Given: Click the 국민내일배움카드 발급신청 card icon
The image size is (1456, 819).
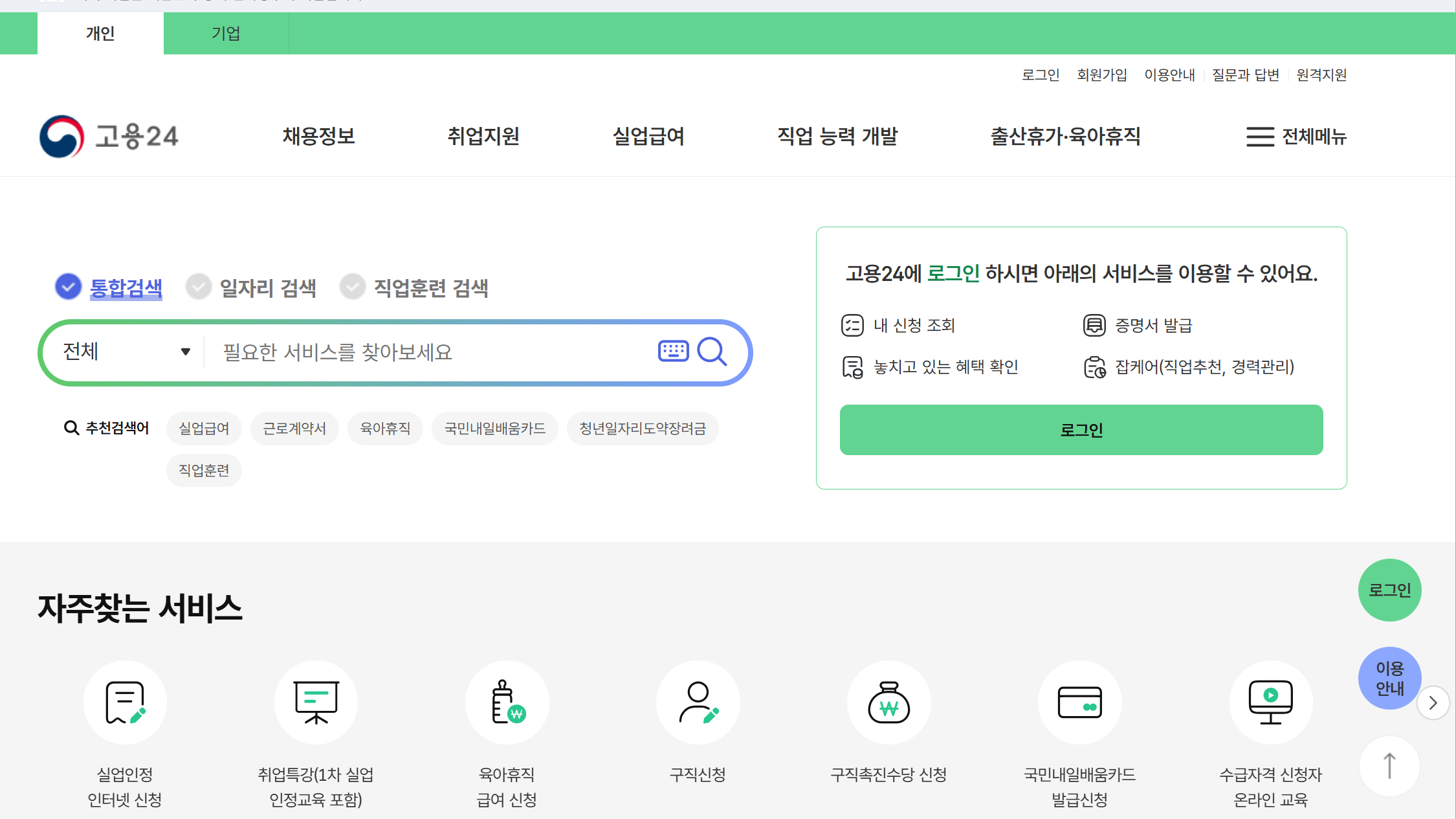Looking at the screenshot, I should [x=1079, y=702].
